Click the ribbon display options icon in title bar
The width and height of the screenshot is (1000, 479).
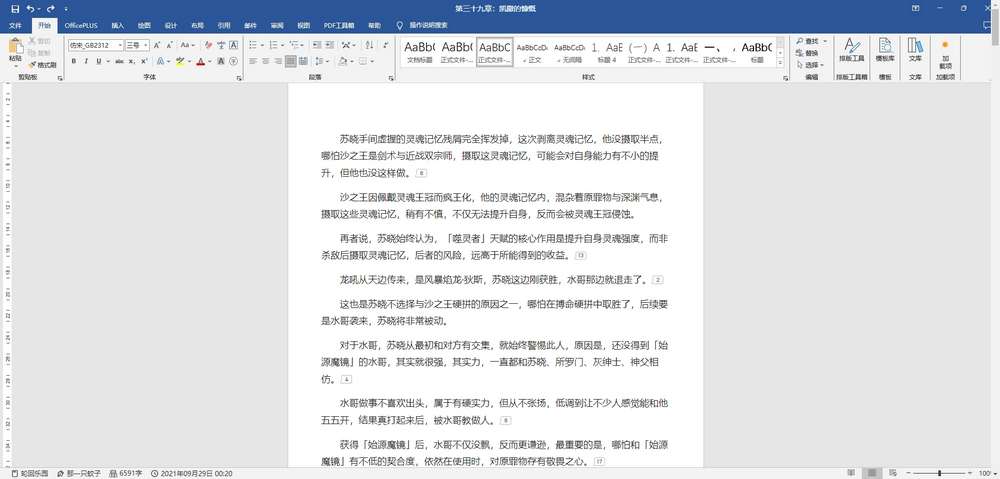pos(916,9)
